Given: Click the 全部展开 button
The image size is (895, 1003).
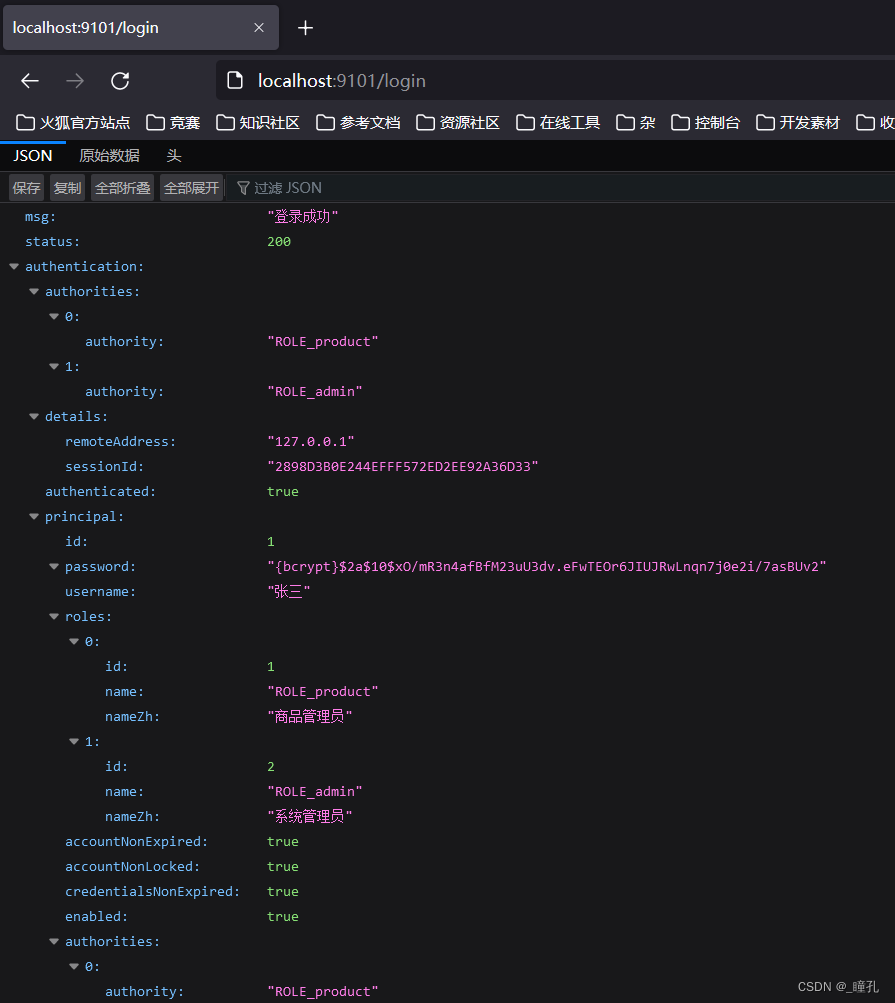Looking at the screenshot, I should [x=191, y=187].
